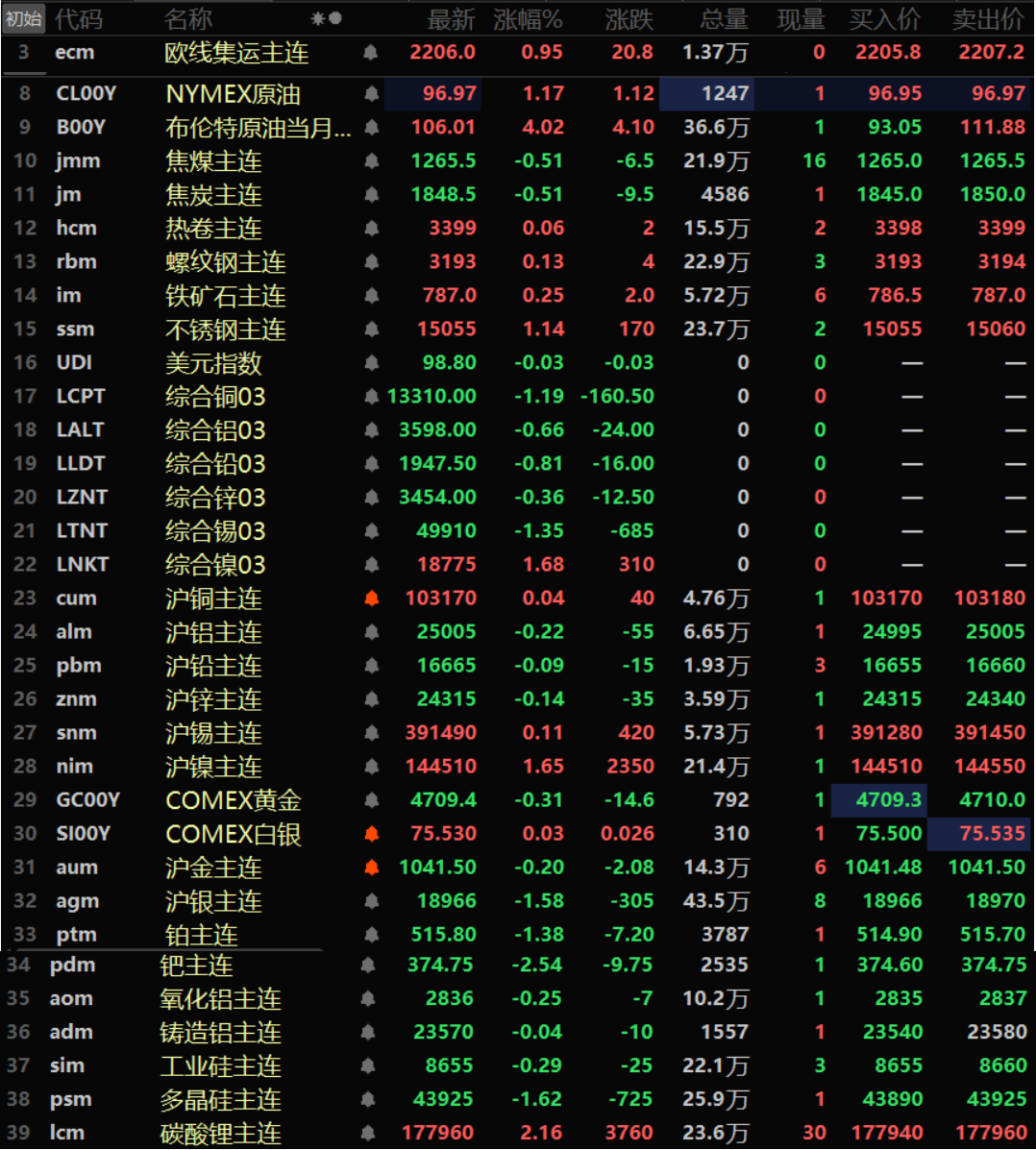Screen dimensions: 1036x1150
Task: Click the alert bell for NYMEX原油
Action: (x=371, y=94)
